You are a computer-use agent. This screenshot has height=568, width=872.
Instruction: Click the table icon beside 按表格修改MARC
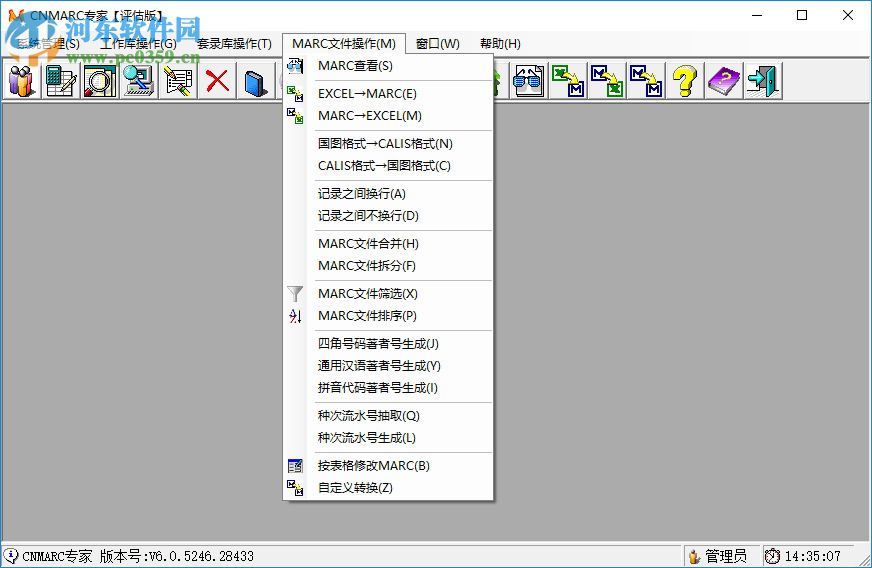(295, 466)
